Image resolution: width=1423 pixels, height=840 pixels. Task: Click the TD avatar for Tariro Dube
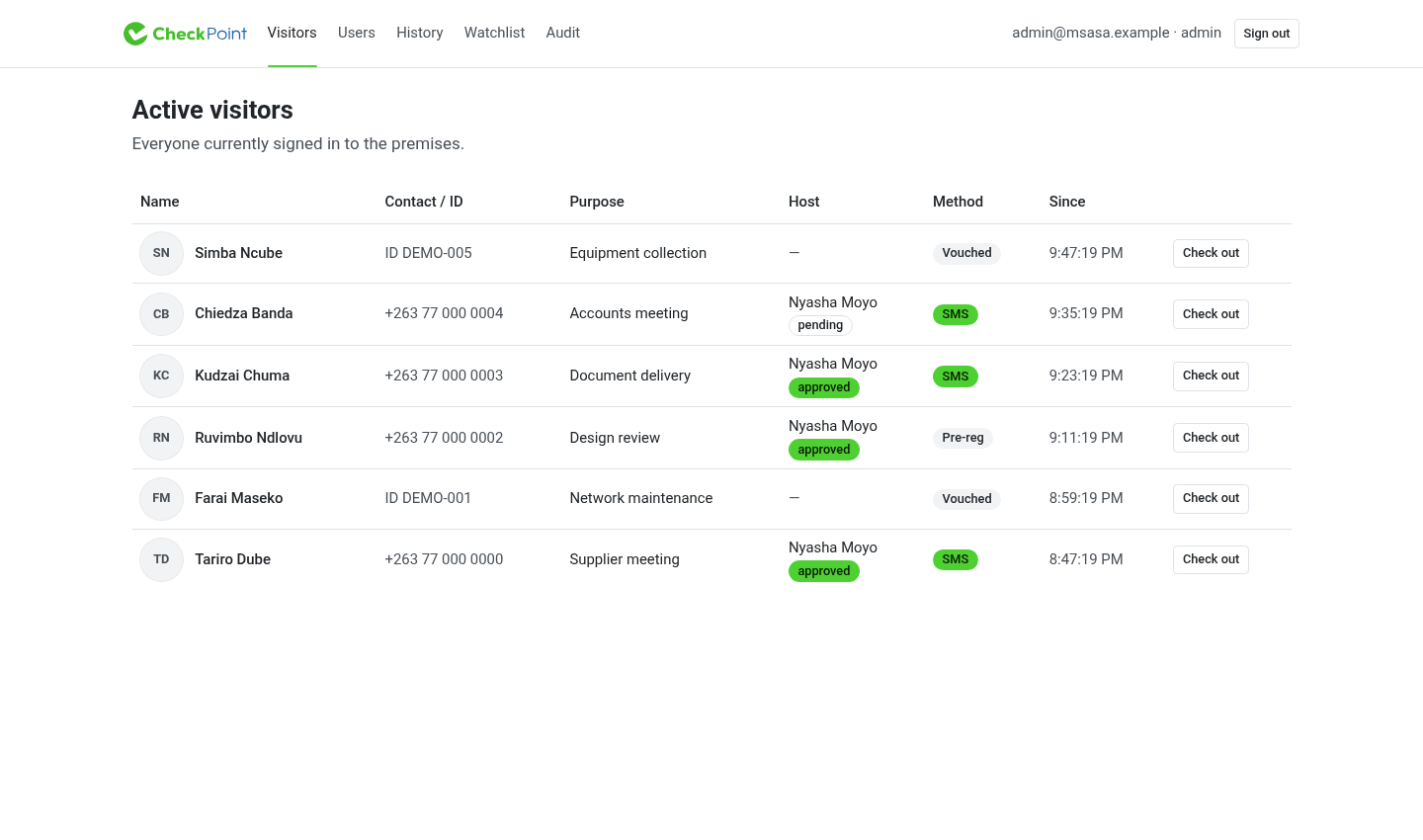click(161, 559)
